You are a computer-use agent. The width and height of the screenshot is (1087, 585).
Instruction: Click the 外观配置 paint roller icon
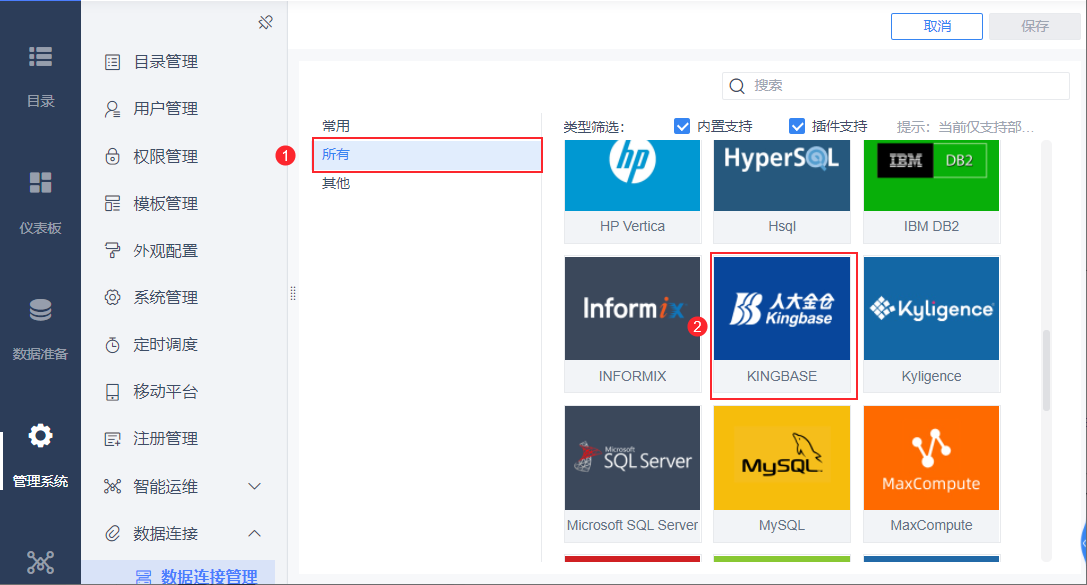tap(112, 251)
